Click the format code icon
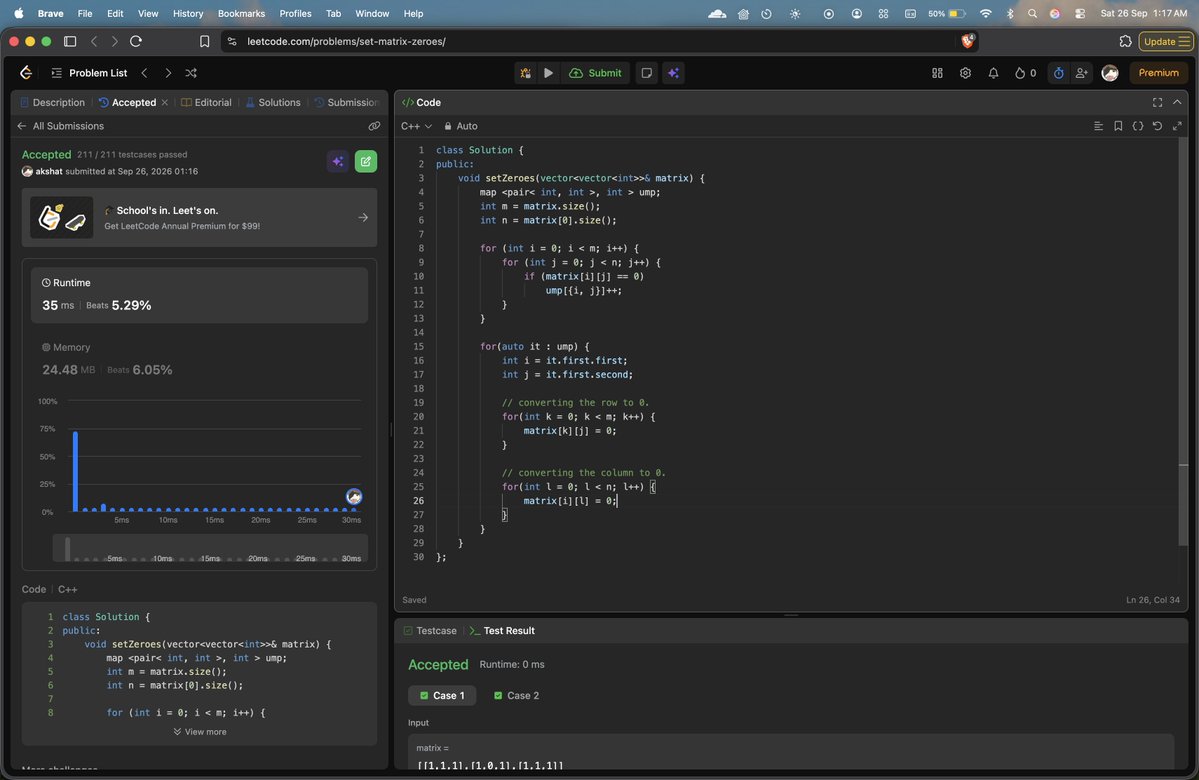Image resolution: width=1199 pixels, height=780 pixels. click(1098, 126)
